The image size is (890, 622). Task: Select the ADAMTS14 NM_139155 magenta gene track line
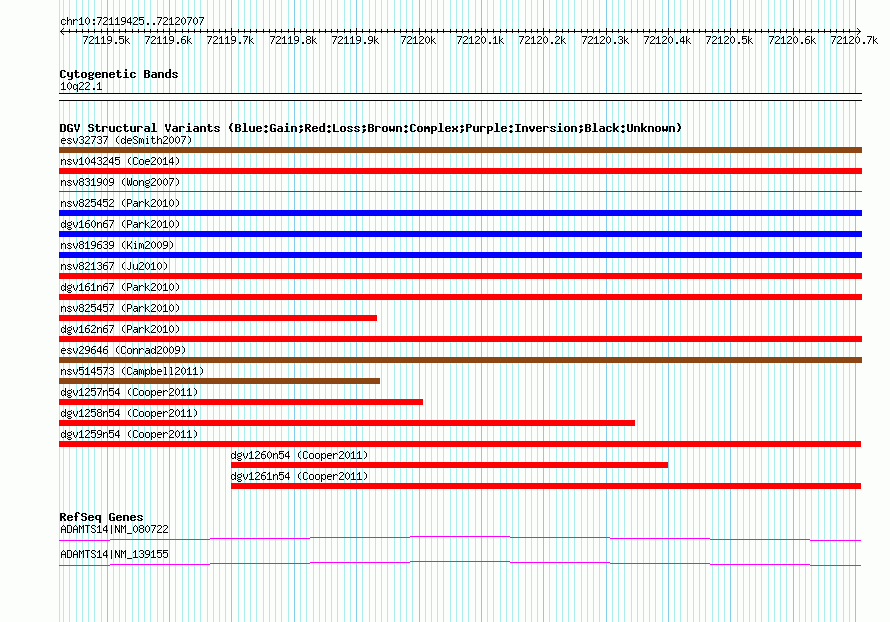click(x=460, y=563)
